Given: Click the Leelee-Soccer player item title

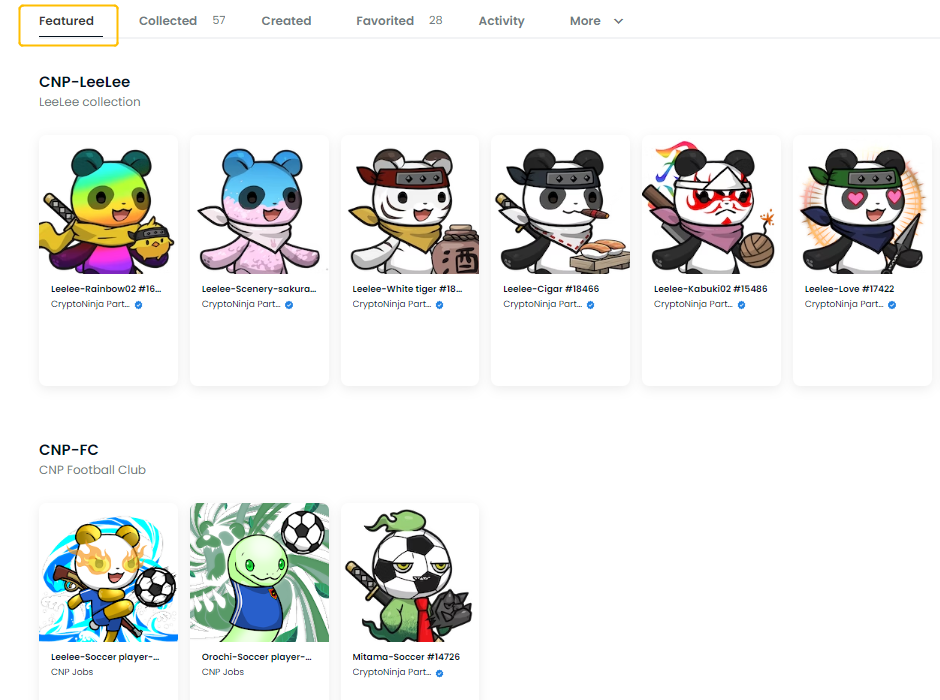Looking at the screenshot, I should tap(106, 657).
